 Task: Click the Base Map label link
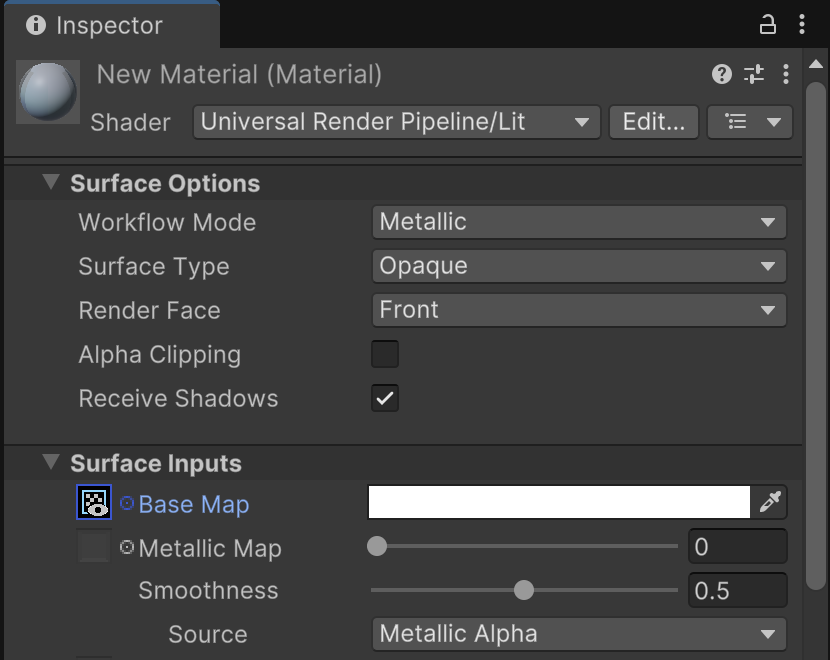point(193,504)
